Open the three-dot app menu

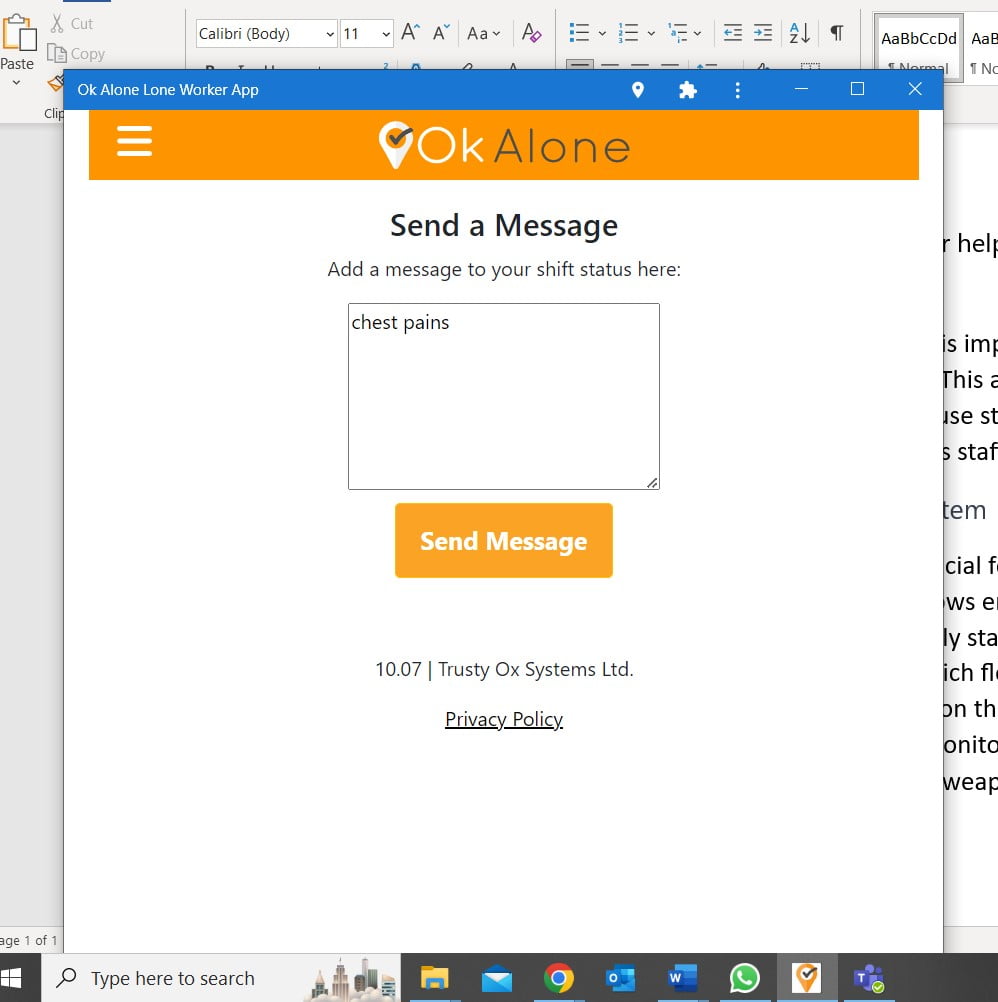pyautogui.click(x=737, y=89)
